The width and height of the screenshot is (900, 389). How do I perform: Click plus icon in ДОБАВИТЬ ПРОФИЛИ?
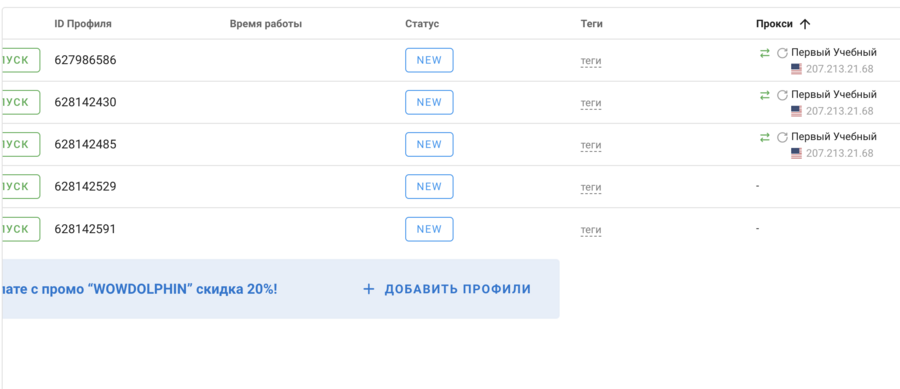coord(368,289)
